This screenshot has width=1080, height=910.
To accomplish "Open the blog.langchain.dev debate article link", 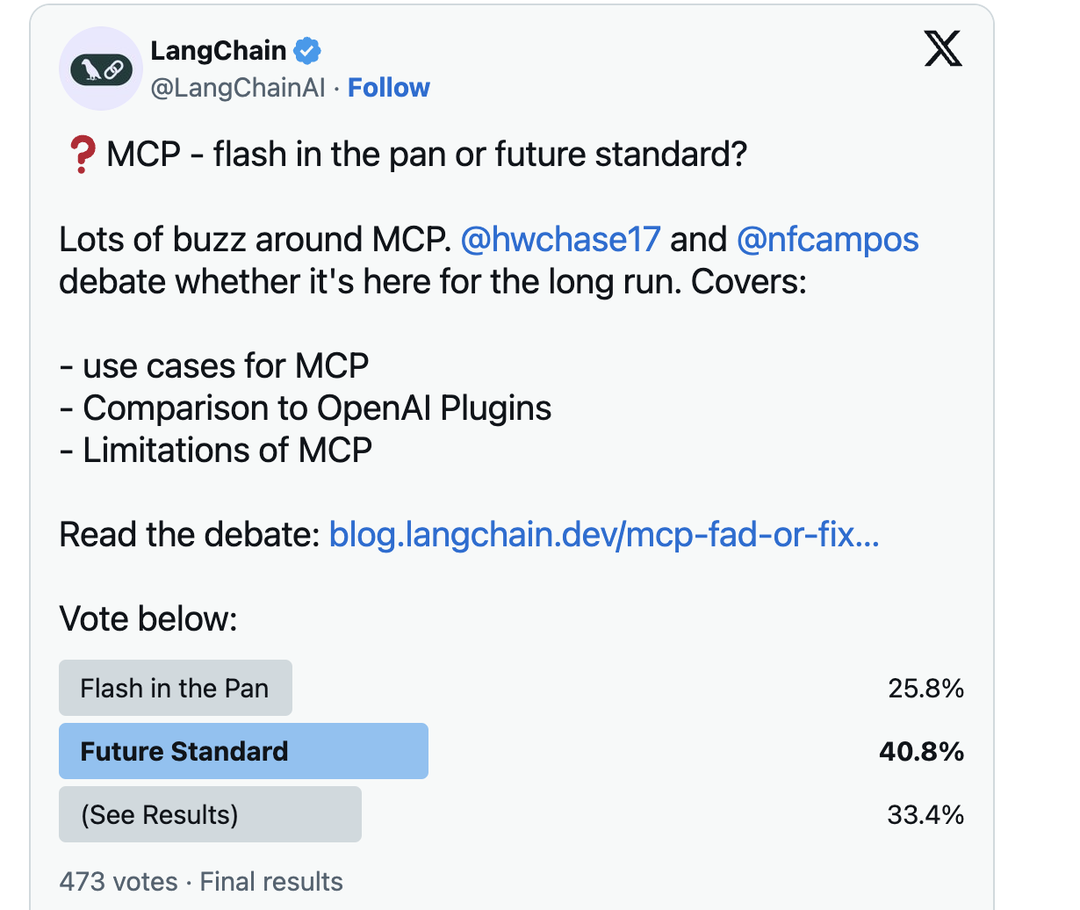I will tap(604, 535).
